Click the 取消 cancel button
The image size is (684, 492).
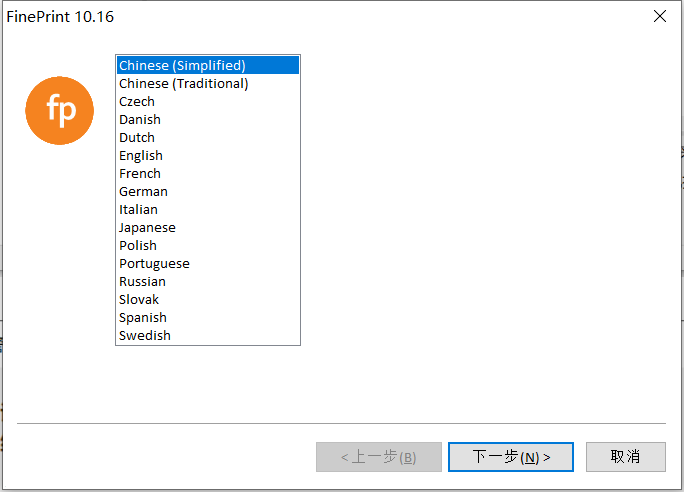626,457
